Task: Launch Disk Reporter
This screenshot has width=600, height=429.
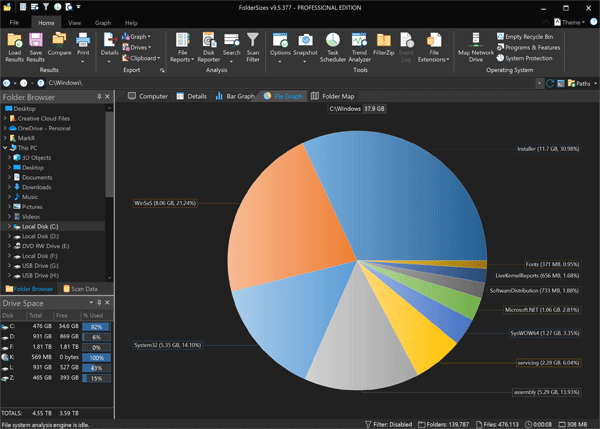Action: click(209, 47)
